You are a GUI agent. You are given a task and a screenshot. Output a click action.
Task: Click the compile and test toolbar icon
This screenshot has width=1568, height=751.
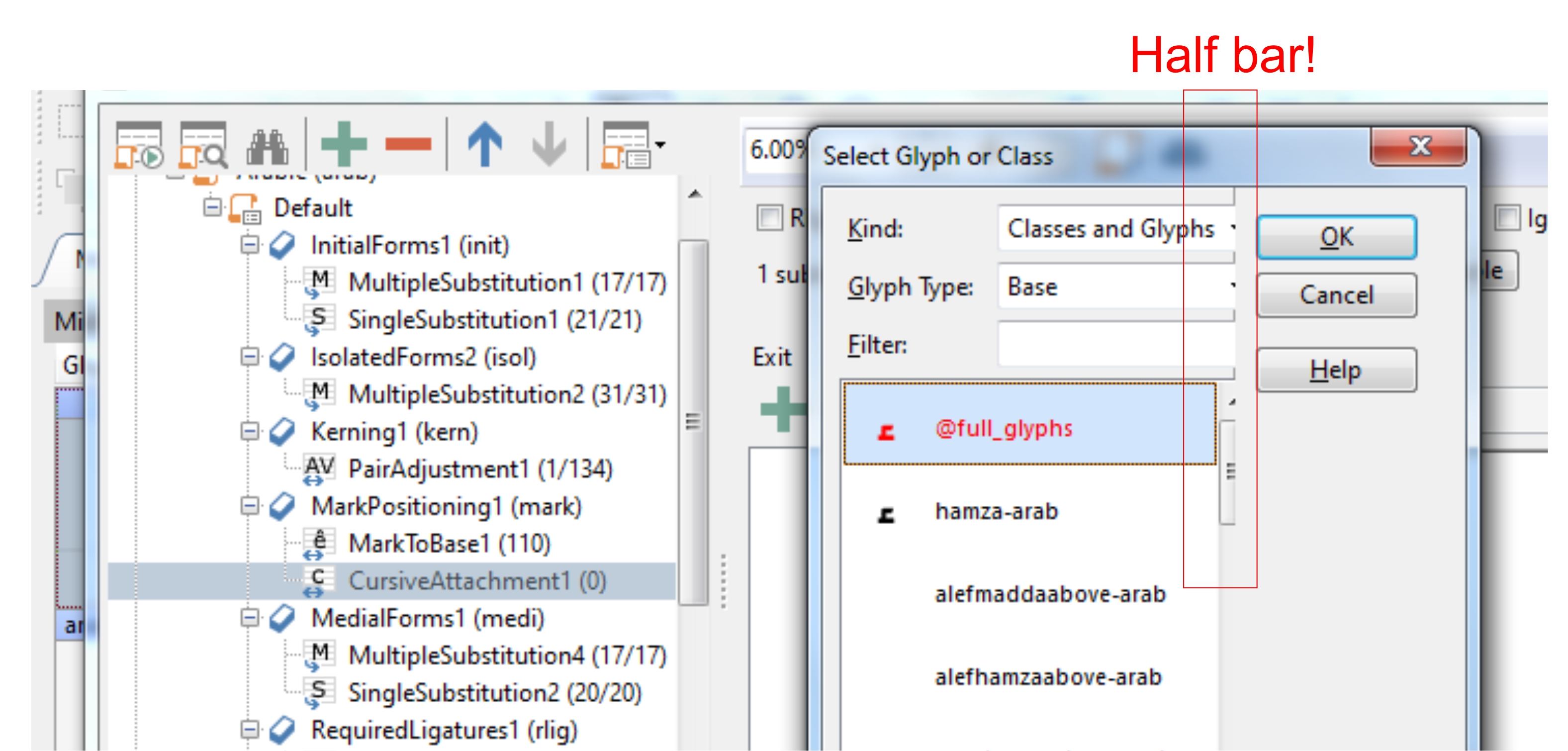pyautogui.click(x=139, y=145)
